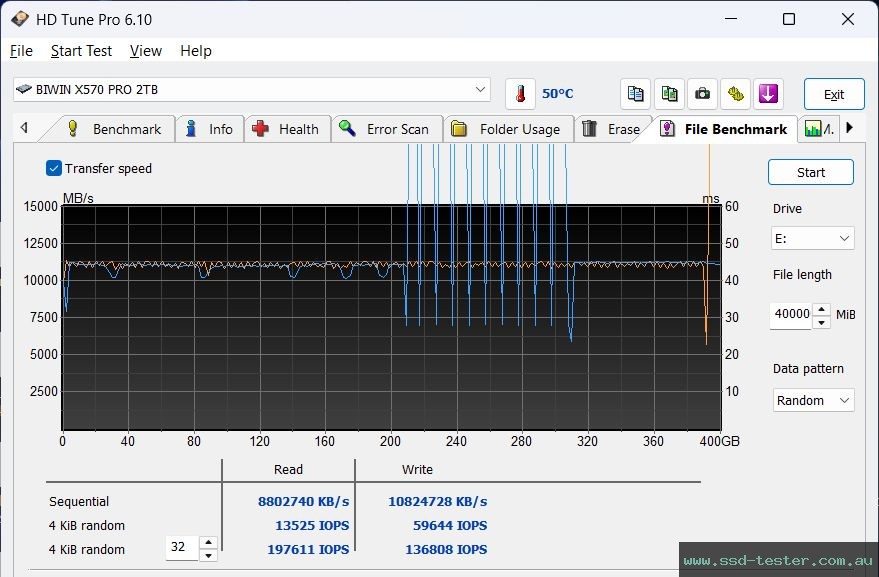879x577 pixels.
Task: Click the copy image to clipboard icon
Action: (x=668, y=93)
